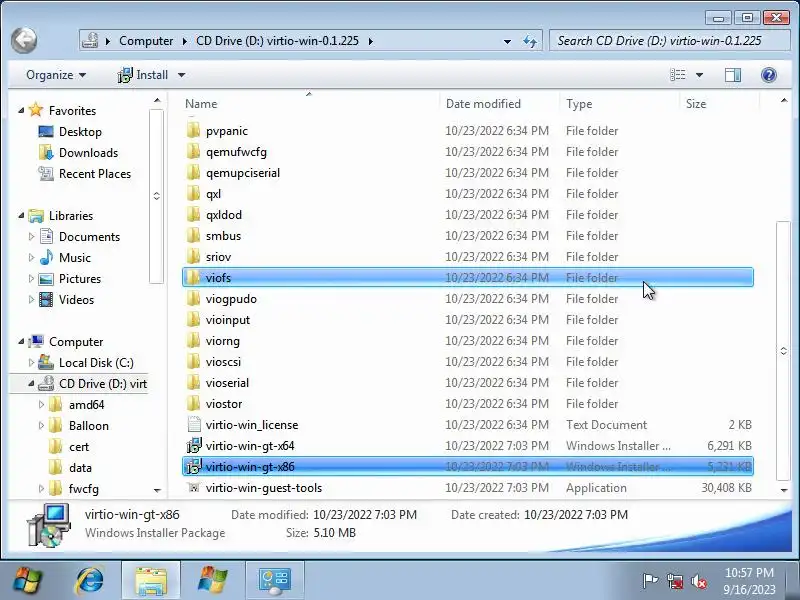
Task: Expand the Local Disk (C:) node
Action: click(31, 362)
